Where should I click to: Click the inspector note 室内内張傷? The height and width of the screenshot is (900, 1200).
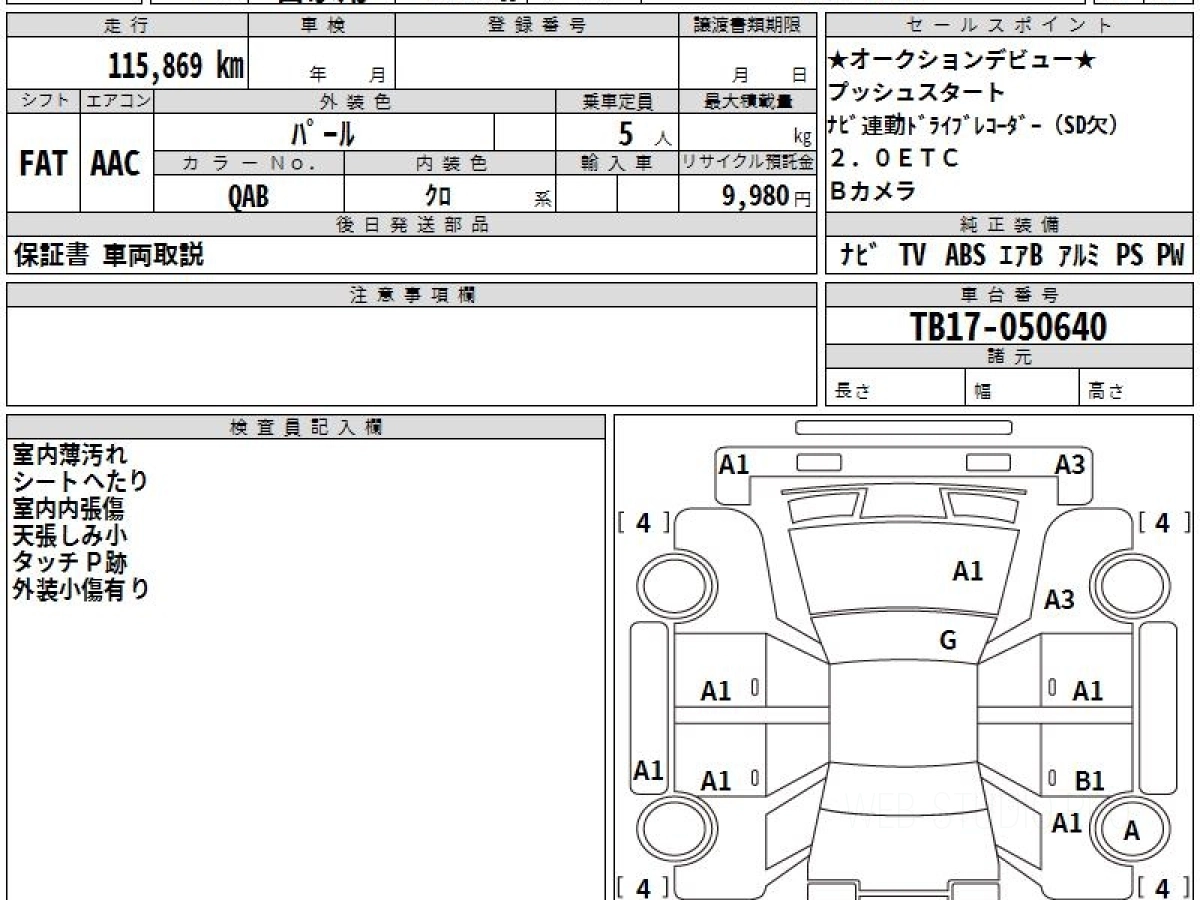click(x=68, y=508)
